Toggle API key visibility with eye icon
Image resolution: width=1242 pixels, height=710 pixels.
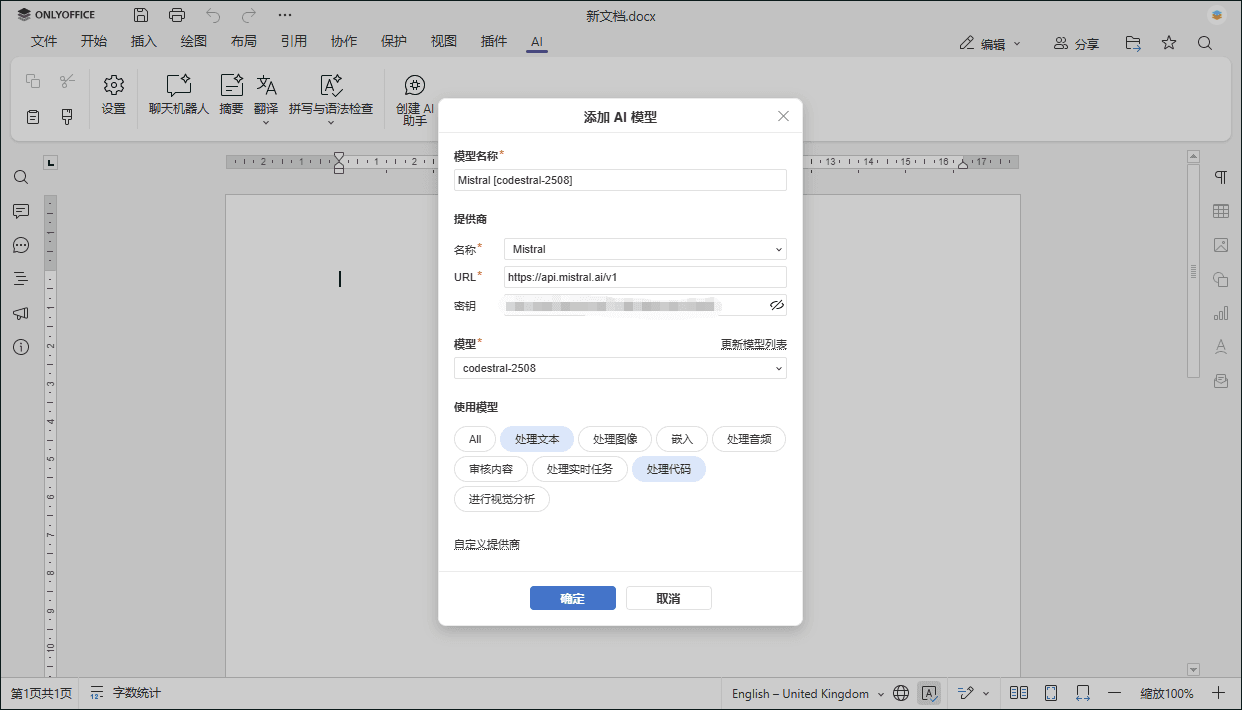point(777,305)
